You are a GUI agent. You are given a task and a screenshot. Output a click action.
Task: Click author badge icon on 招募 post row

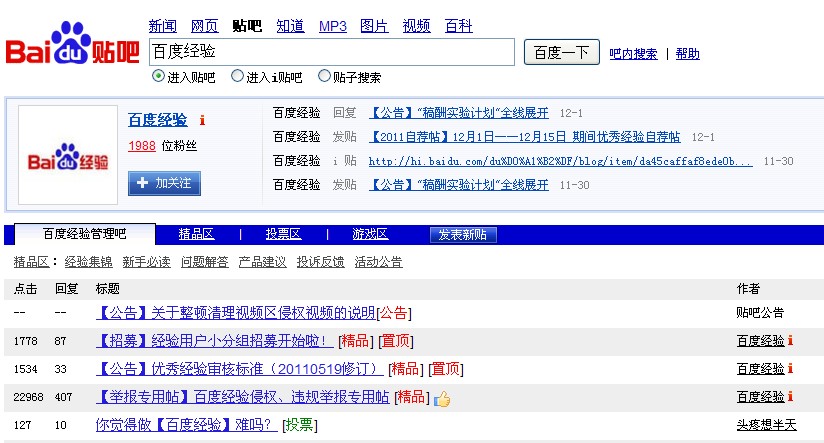pos(790,341)
